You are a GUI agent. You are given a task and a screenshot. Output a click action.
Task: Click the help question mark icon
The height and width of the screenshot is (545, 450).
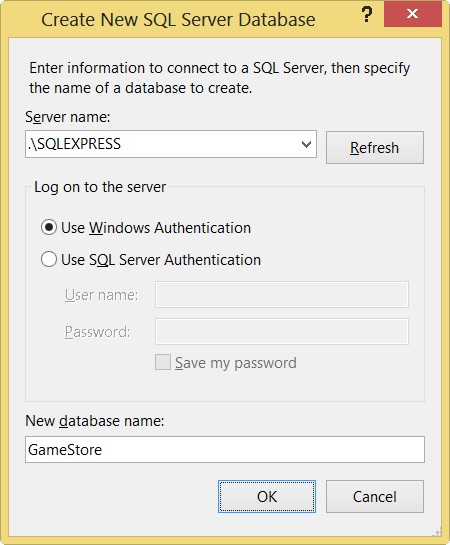[367, 15]
